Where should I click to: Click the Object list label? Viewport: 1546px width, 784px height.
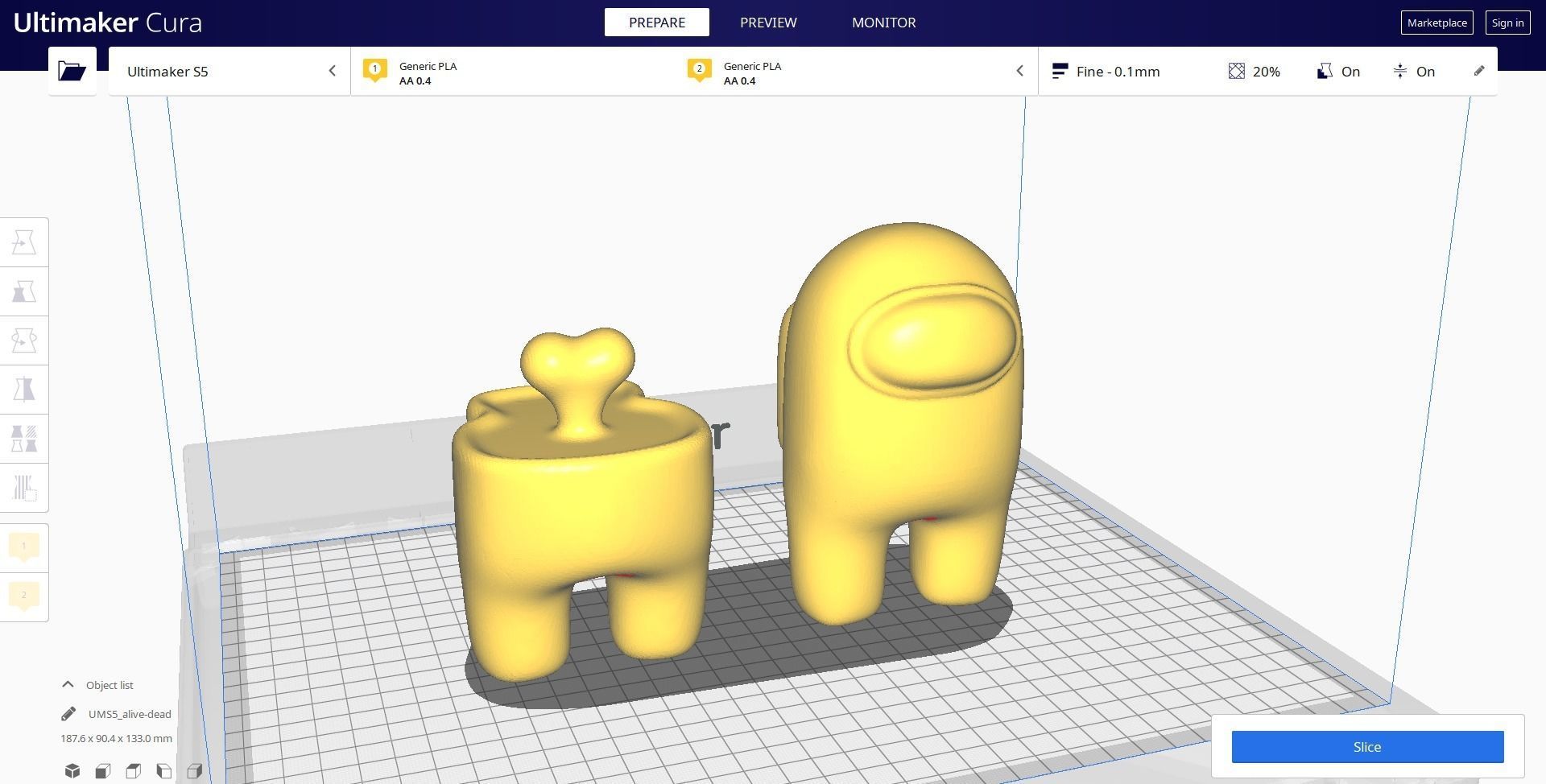pyautogui.click(x=110, y=685)
